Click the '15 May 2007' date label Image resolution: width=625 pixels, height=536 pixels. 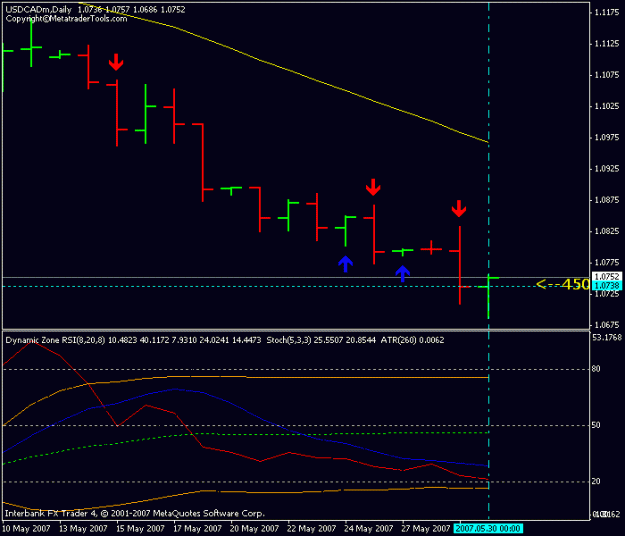click(x=140, y=529)
